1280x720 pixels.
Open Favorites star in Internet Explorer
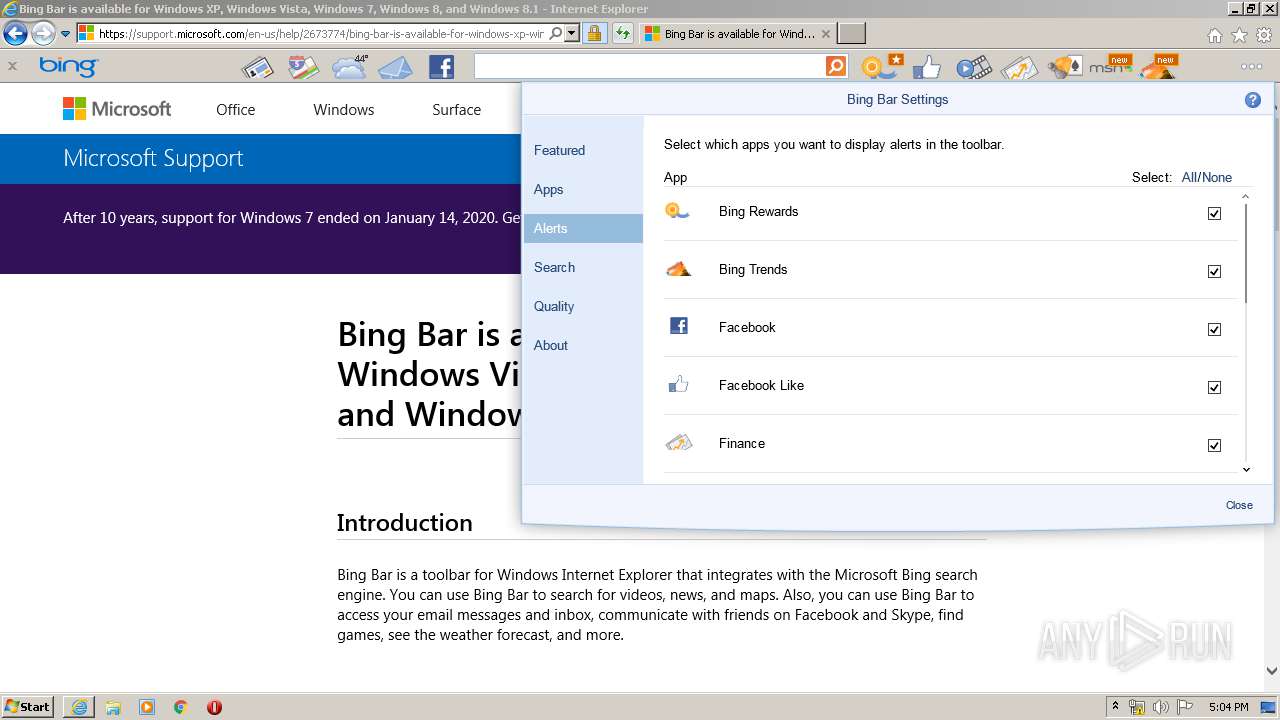click(1239, 35)
